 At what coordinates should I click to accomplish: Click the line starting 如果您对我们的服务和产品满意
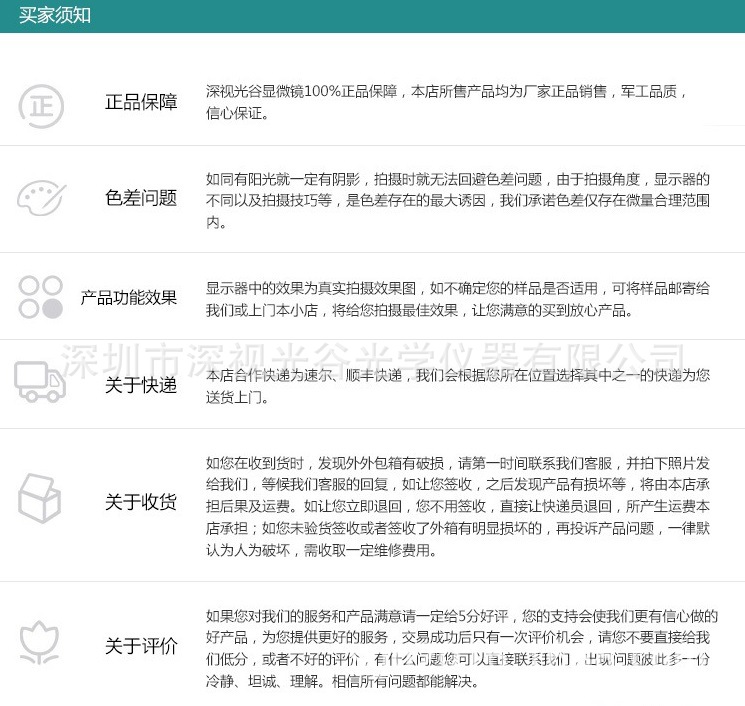point(462,616)
